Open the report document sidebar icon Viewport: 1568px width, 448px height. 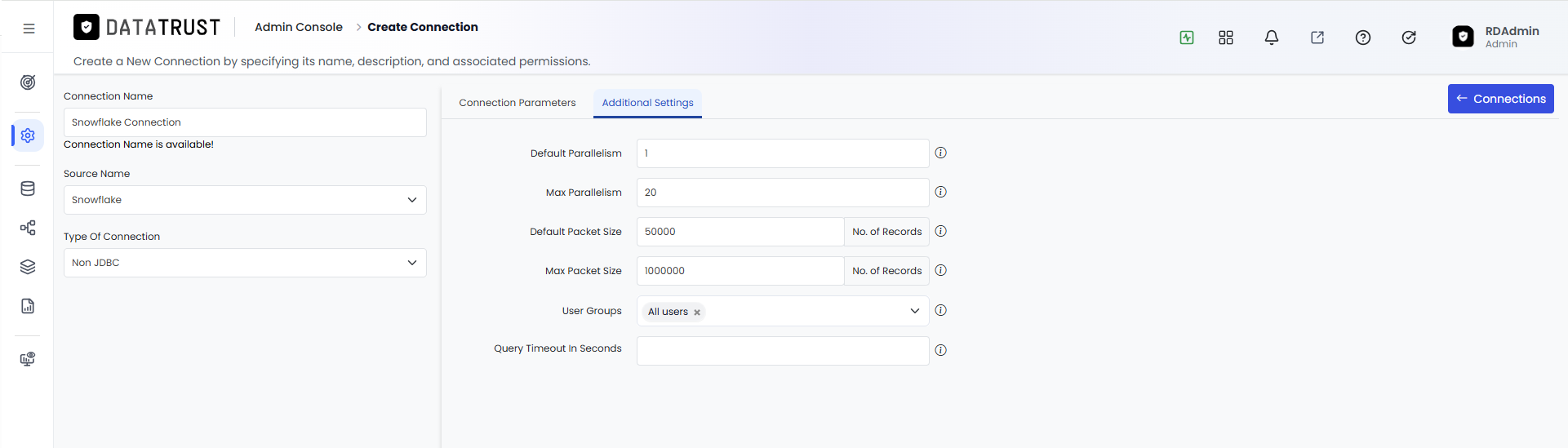(x=28, y=306)
